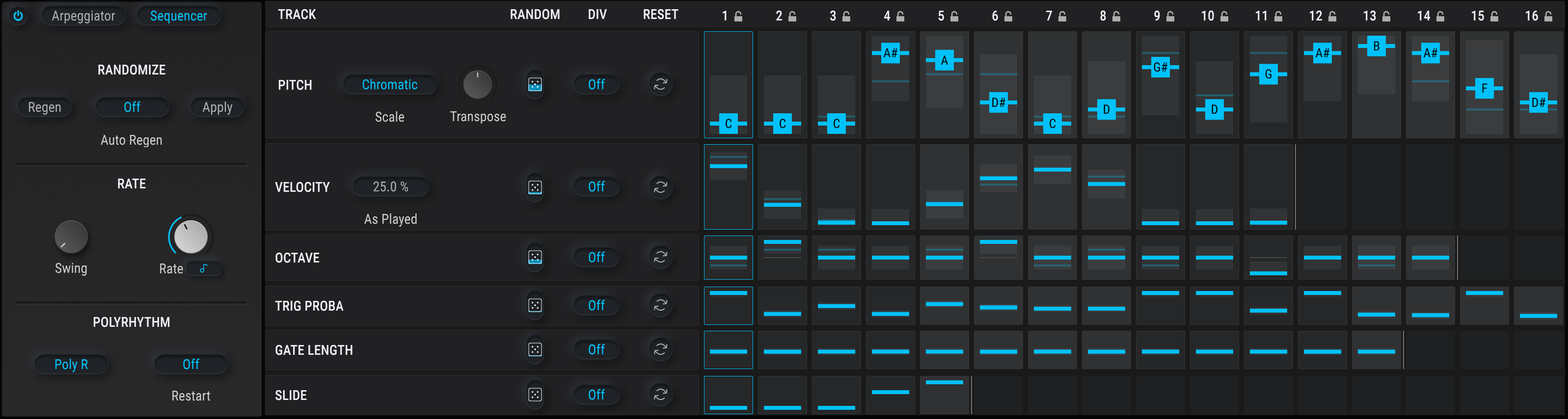Click the lock icon on step 7
This screenshot has width=1568, height=419.
pyautogui.click(x=1062, y=16)
